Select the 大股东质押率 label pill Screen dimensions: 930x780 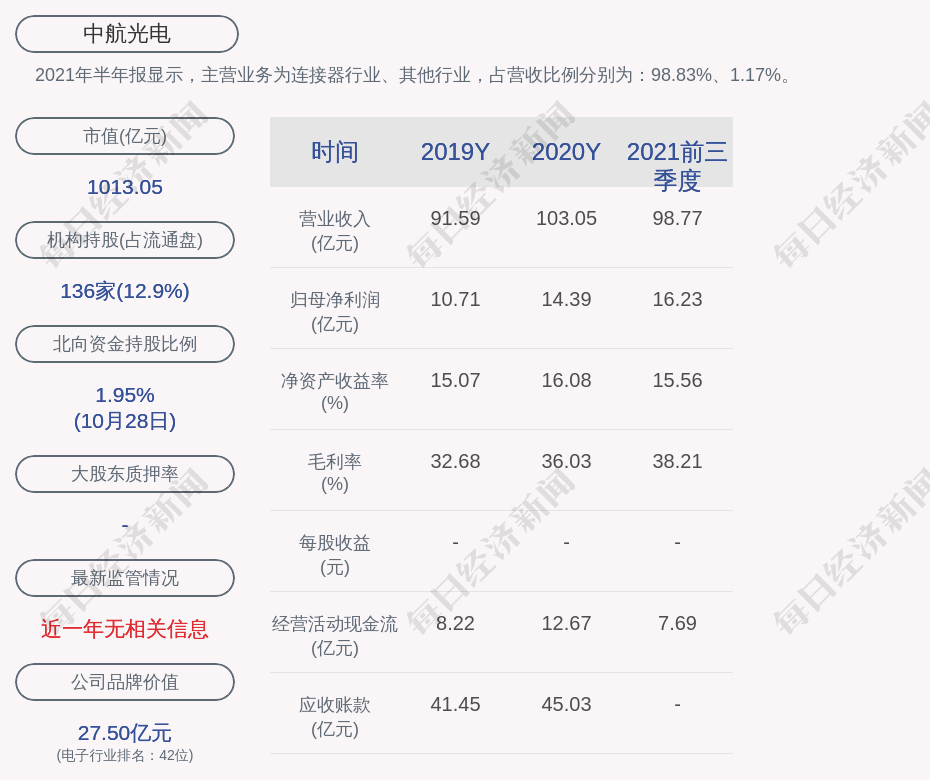125,473
